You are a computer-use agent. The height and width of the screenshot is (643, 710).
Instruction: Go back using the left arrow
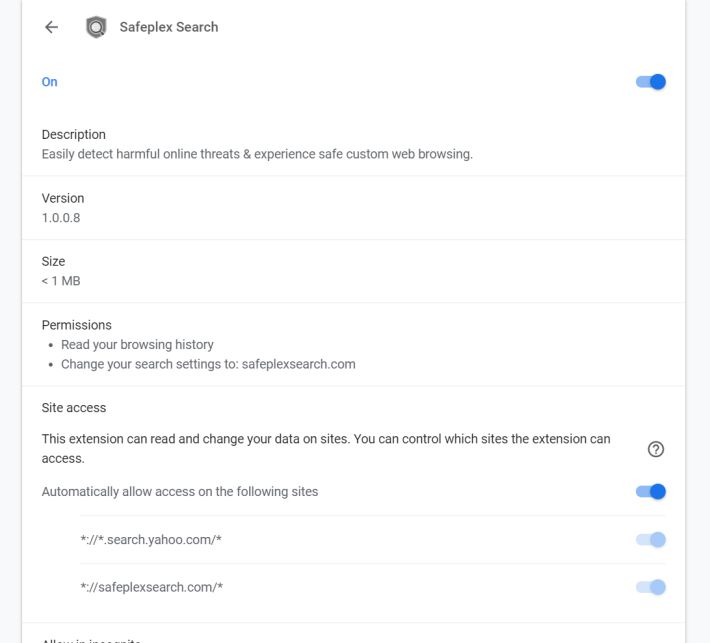[x=51, y=27]
